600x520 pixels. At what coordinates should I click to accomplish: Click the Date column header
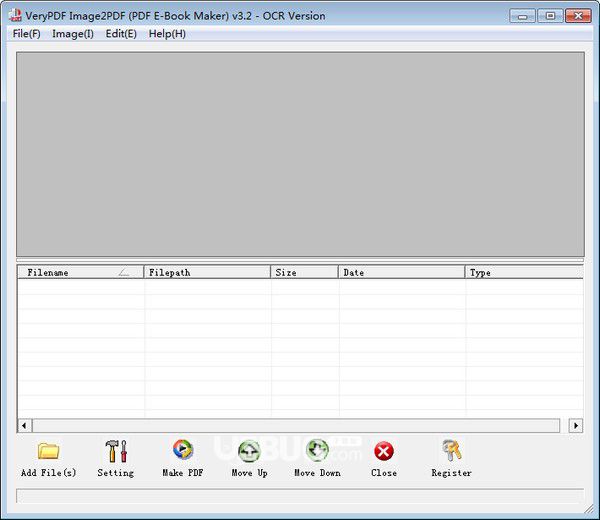click(x=402, y=272)
